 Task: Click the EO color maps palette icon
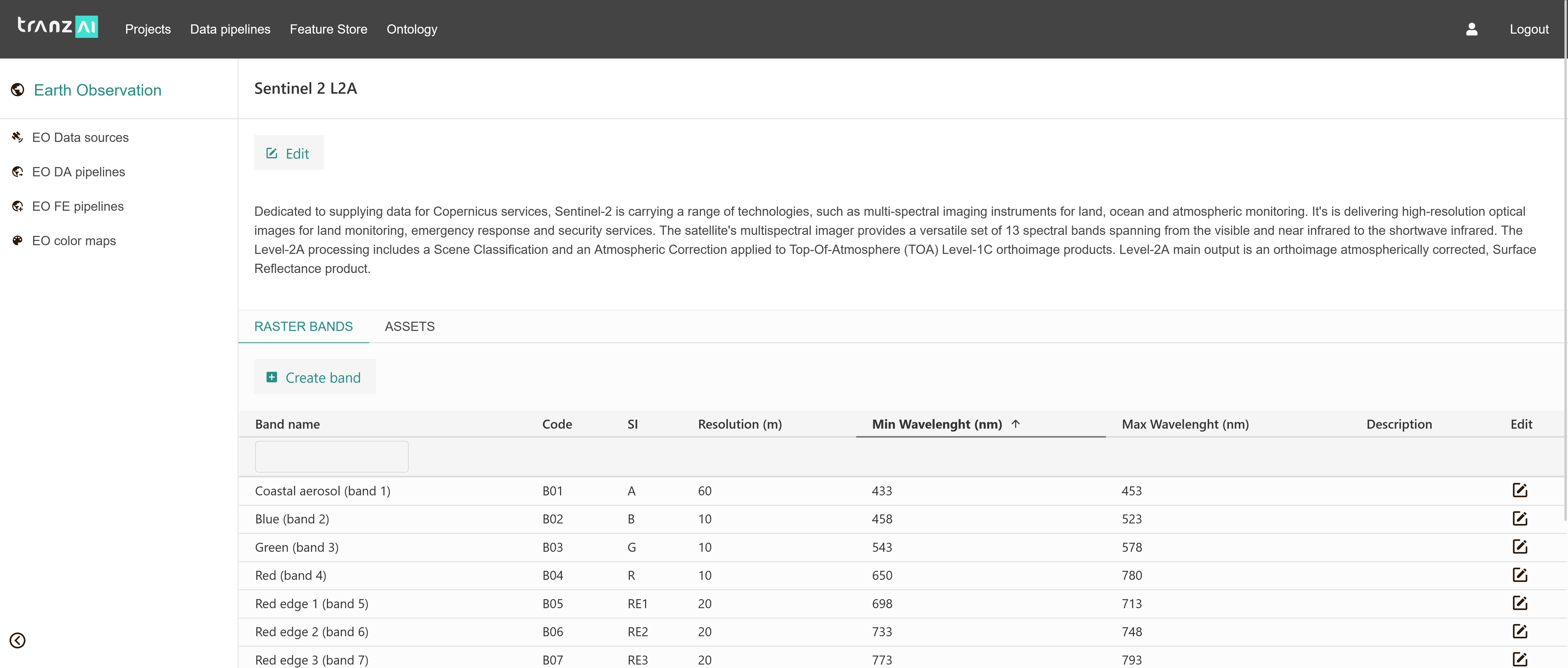pyautogui.click(x=18, y=240)
